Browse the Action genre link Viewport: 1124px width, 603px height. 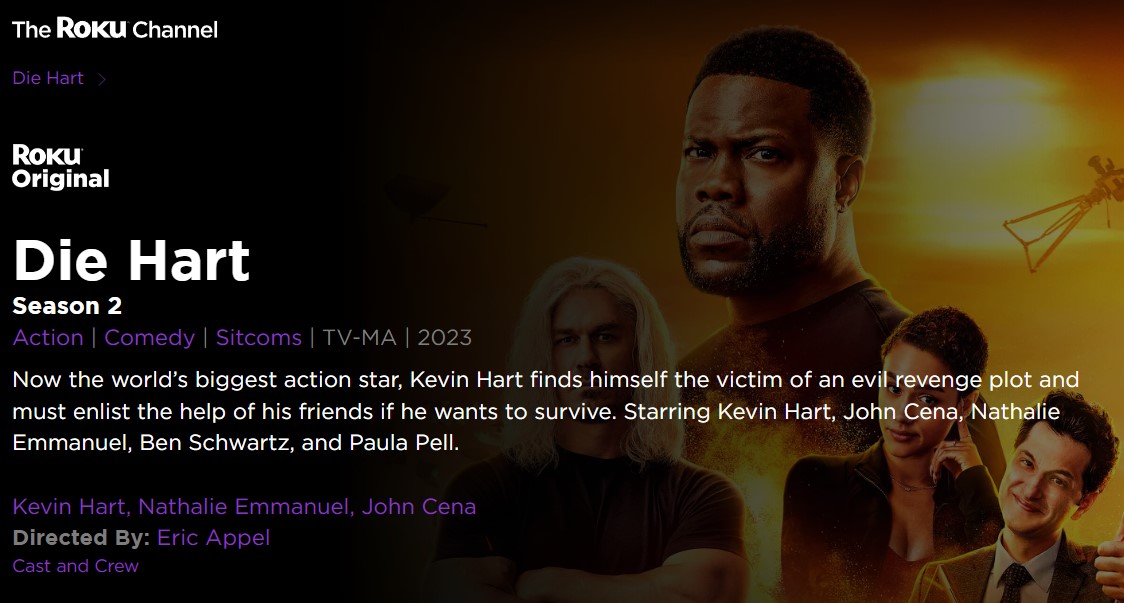(48, 337)
